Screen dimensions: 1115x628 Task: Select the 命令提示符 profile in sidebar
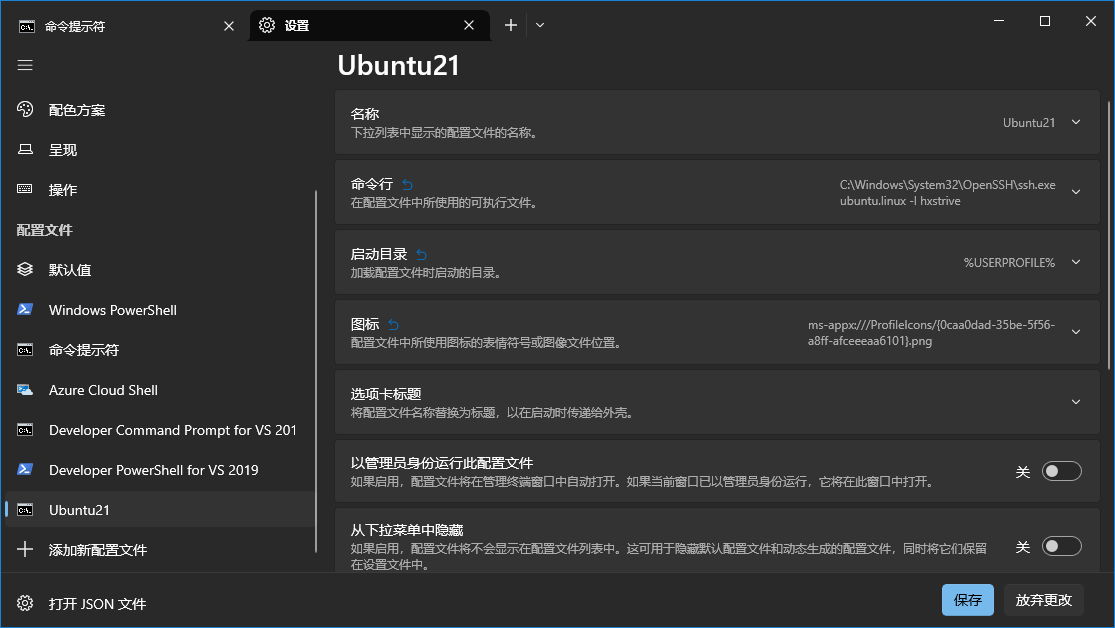pos(161,350)
